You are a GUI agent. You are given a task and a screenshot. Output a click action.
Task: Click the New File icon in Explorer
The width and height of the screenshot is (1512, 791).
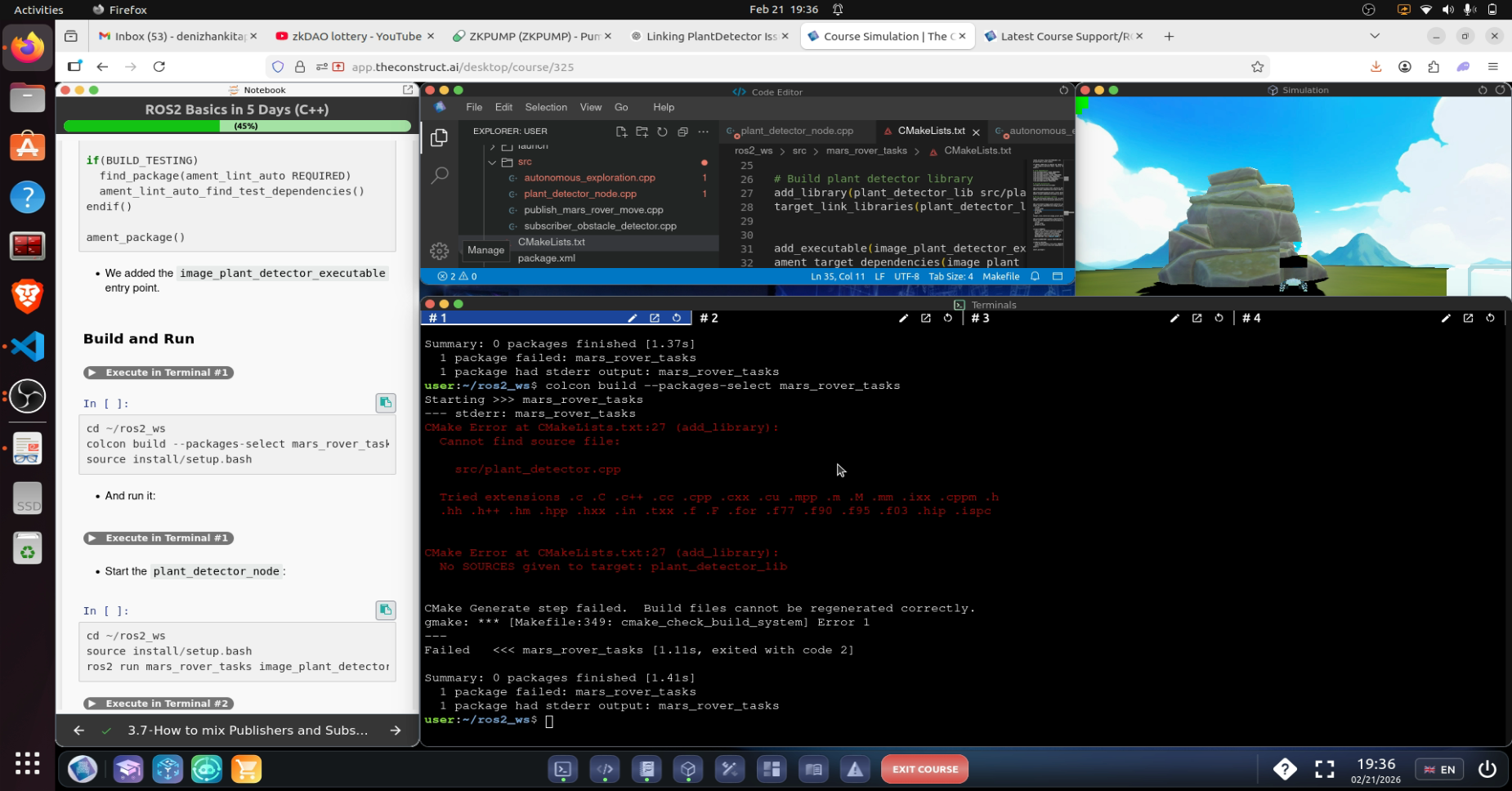point(621,132)
